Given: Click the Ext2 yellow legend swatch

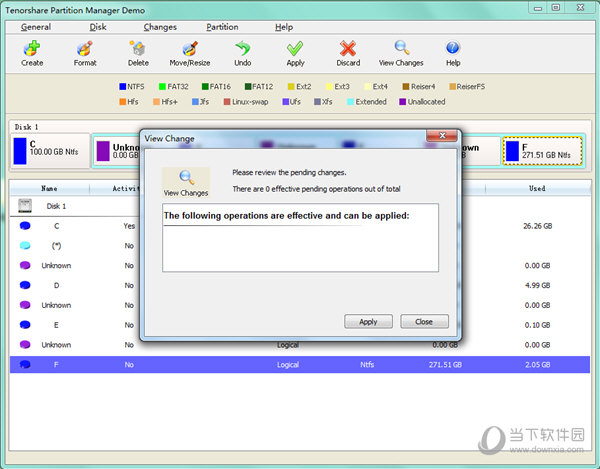Looking at the screenshot, I should tap(291, 86).
